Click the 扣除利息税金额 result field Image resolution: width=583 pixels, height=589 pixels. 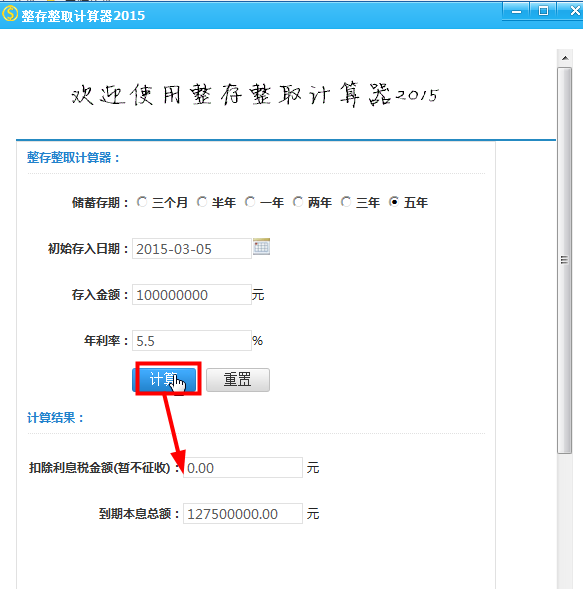pos(243,468)
